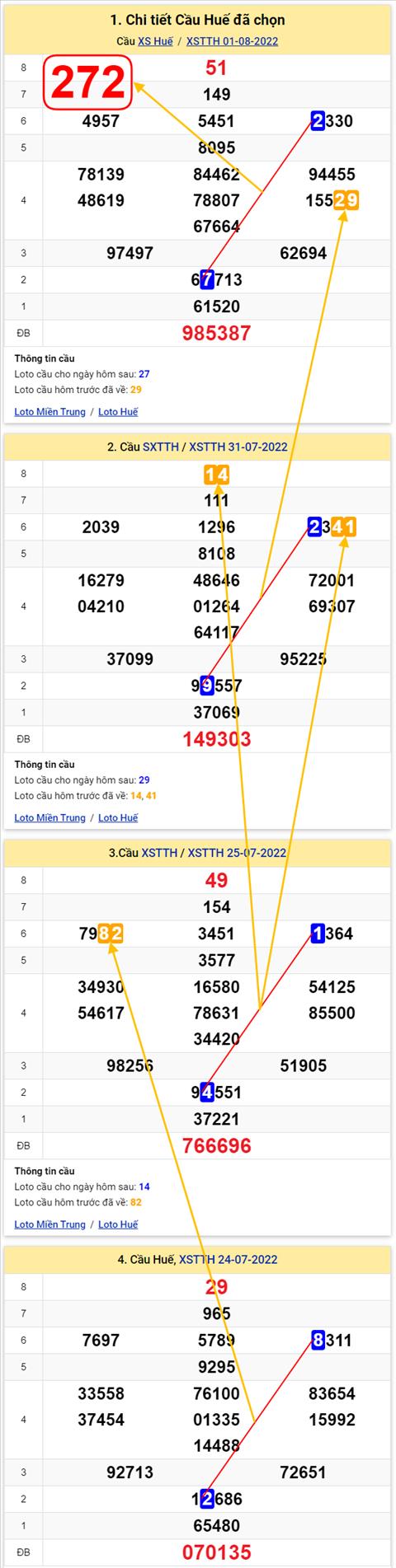Click the red boxed number 272
396x1568 pixels.
[88, 82]
